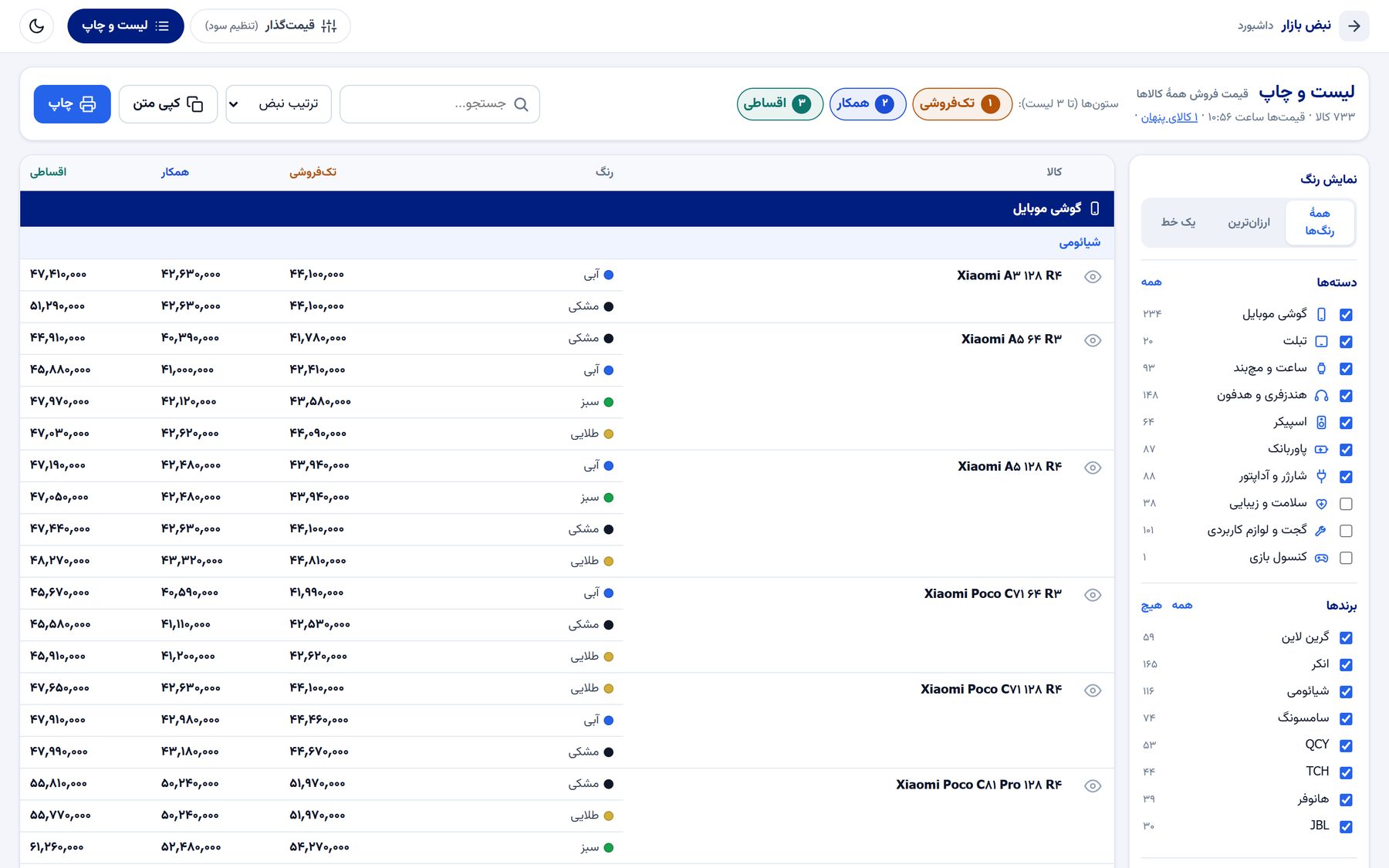Image resolution: width=1389 pixels, height=868 pixels.
Task: Select the همهٔ رنگ‌ها color display tab
Action: [1320, 222]
